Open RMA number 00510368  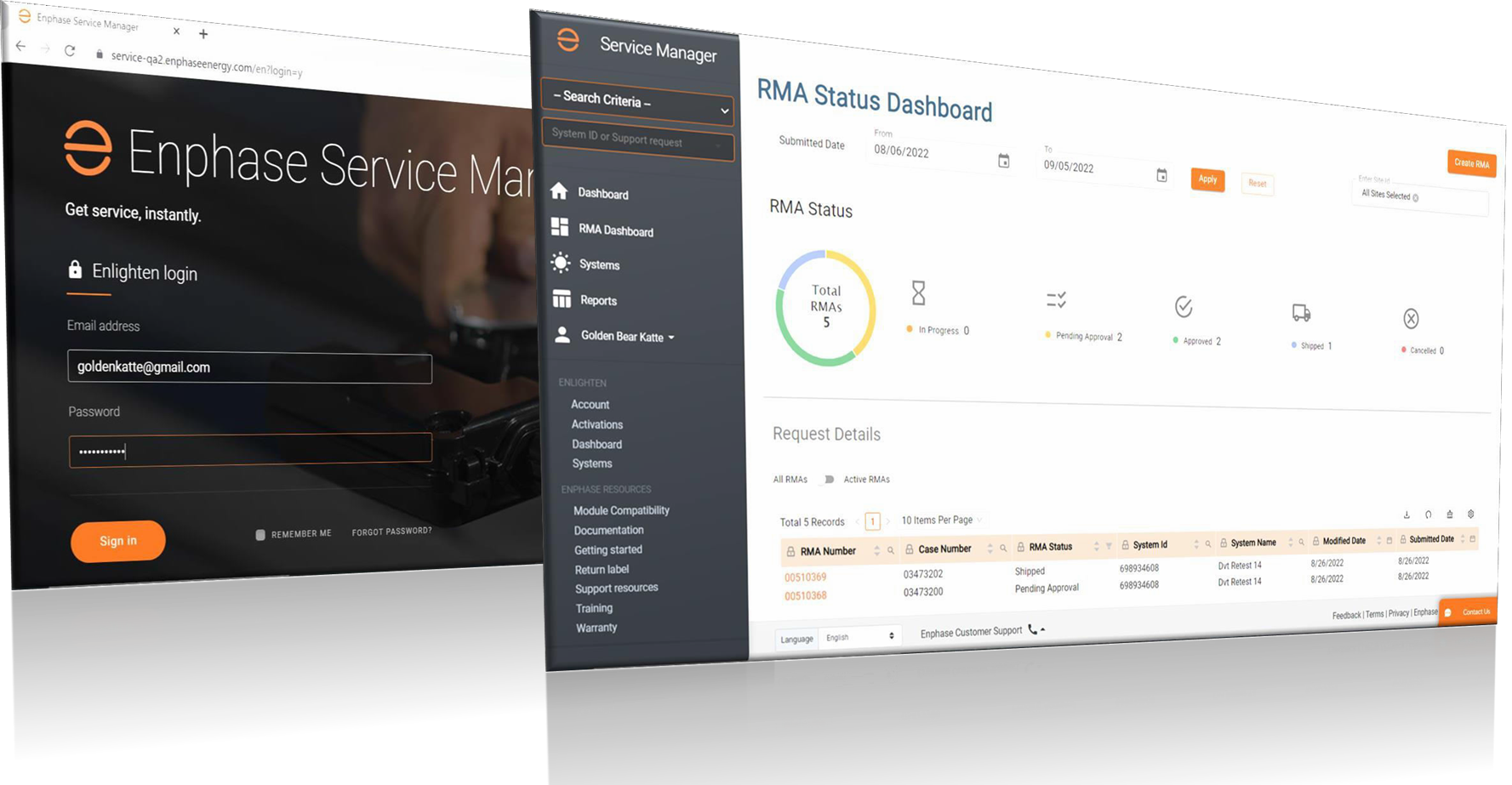pyautogui.click(x=805, y=596)
